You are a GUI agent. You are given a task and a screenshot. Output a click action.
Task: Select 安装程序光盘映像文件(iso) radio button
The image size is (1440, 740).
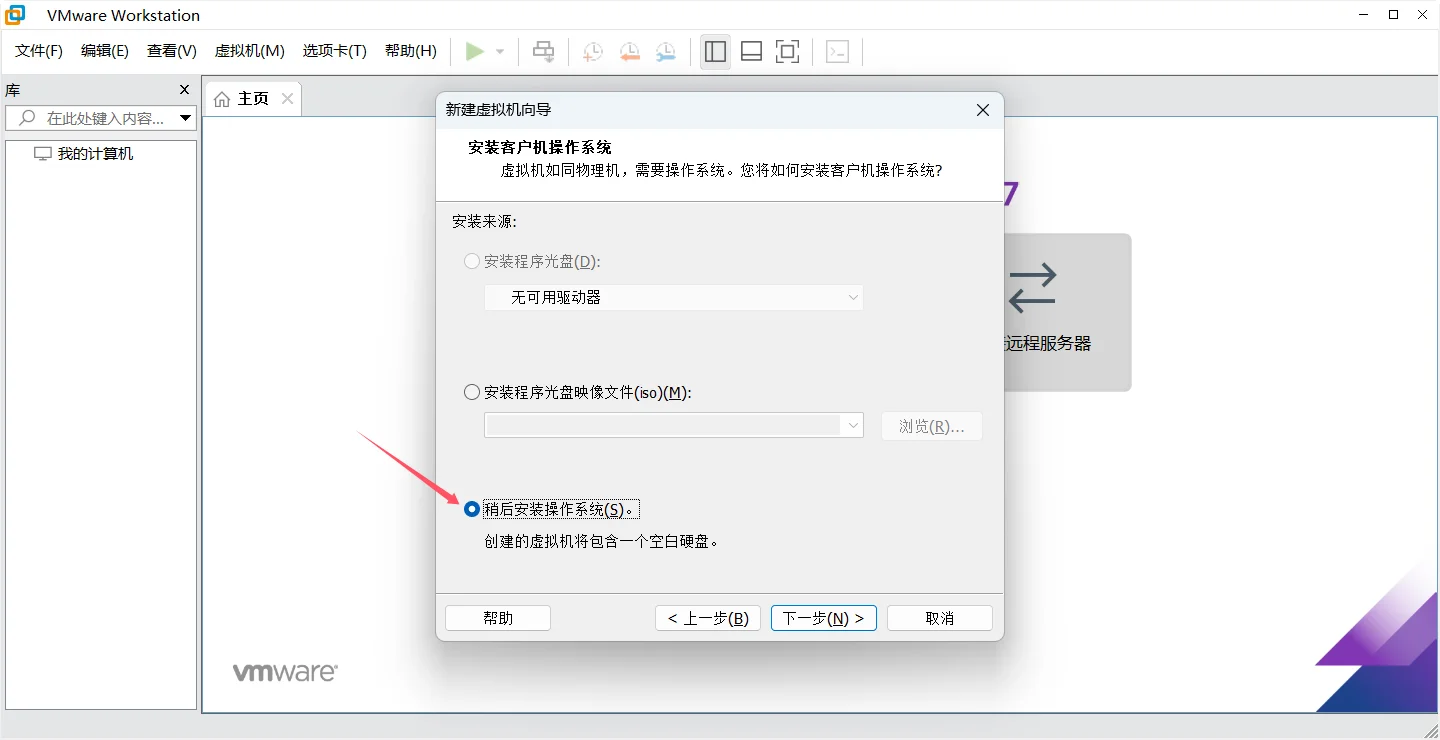tap(472, 392)
